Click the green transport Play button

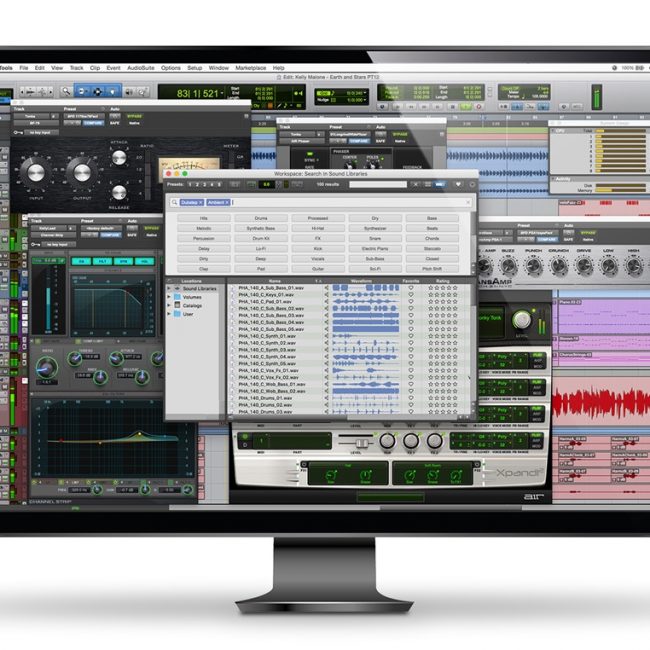click(466, 107)
